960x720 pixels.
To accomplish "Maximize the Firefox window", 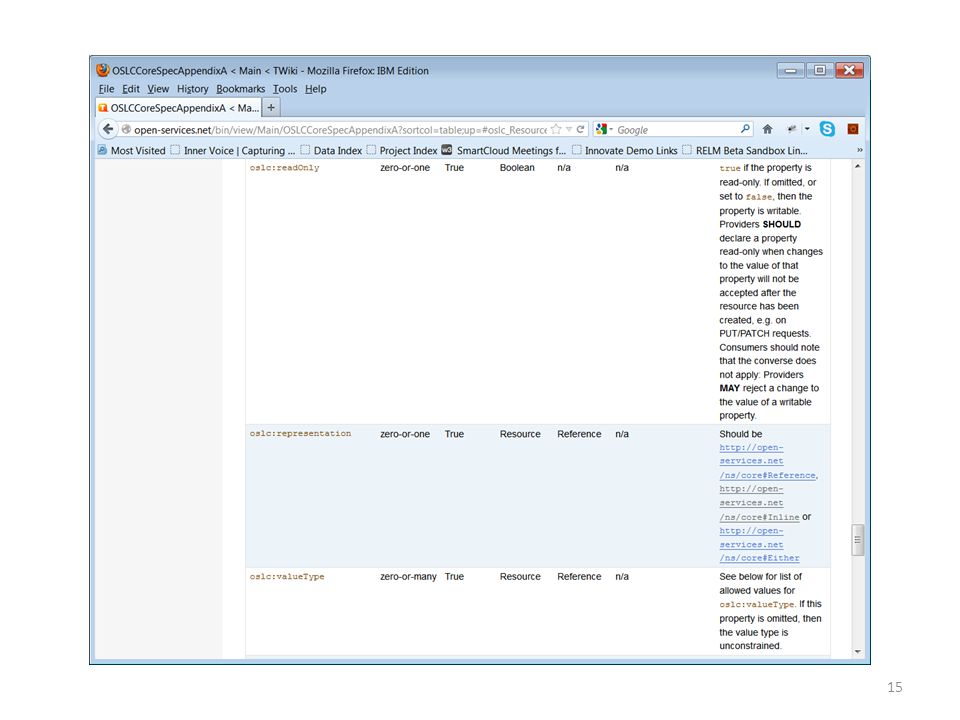I will tap(819, 70).
